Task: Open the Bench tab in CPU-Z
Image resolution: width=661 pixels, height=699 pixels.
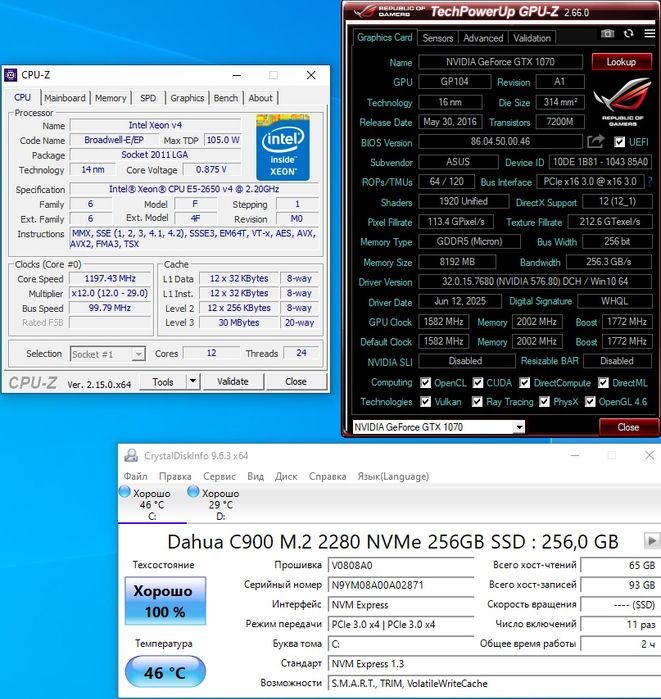Action: pos(226,98)
